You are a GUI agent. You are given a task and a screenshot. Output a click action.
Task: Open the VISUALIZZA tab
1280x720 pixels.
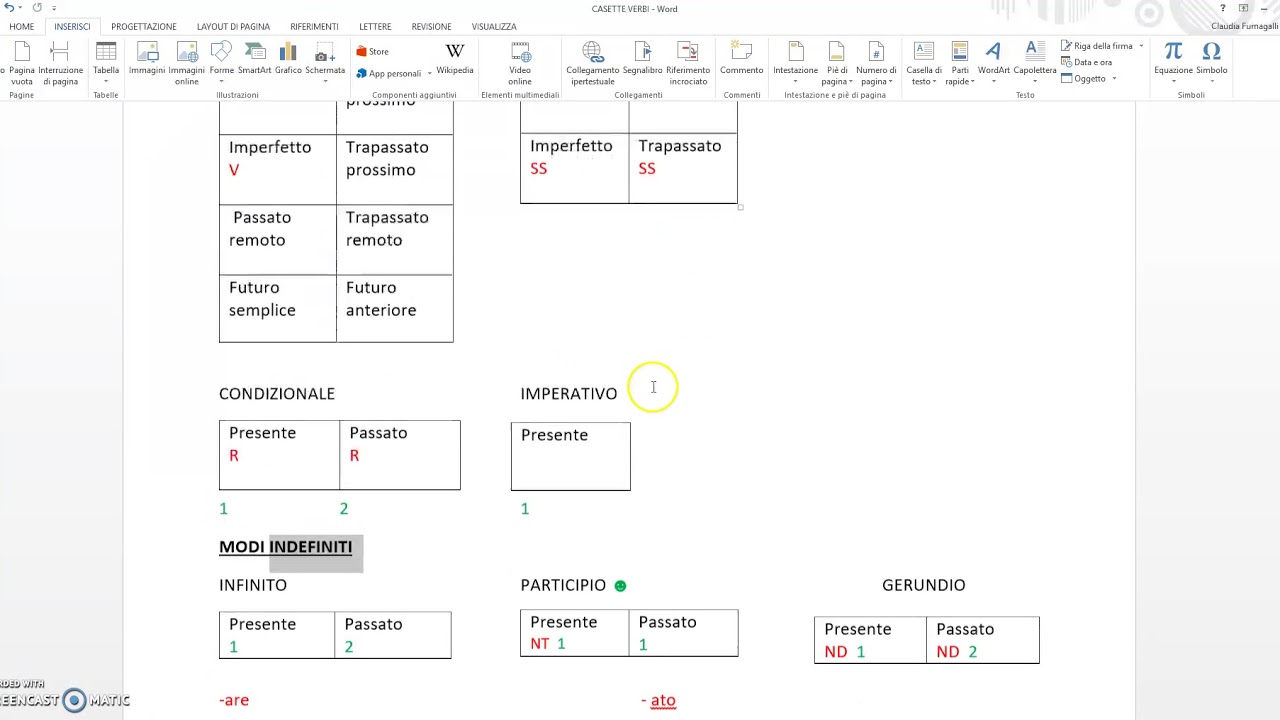click(494, 27)
